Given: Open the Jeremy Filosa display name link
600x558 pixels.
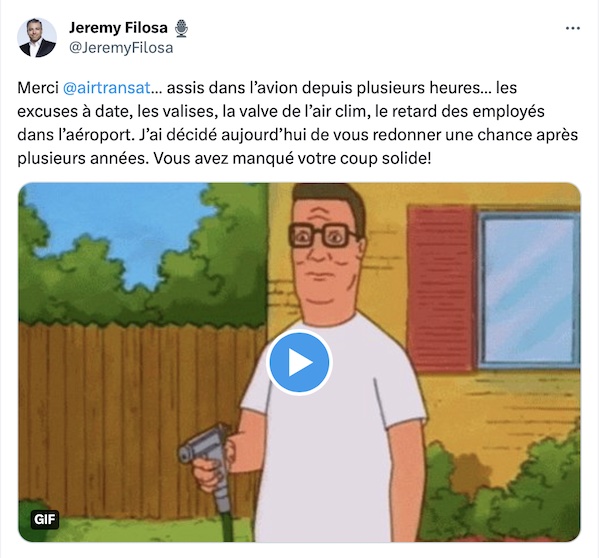Looking at the screenshot, I should coord(118,28).
